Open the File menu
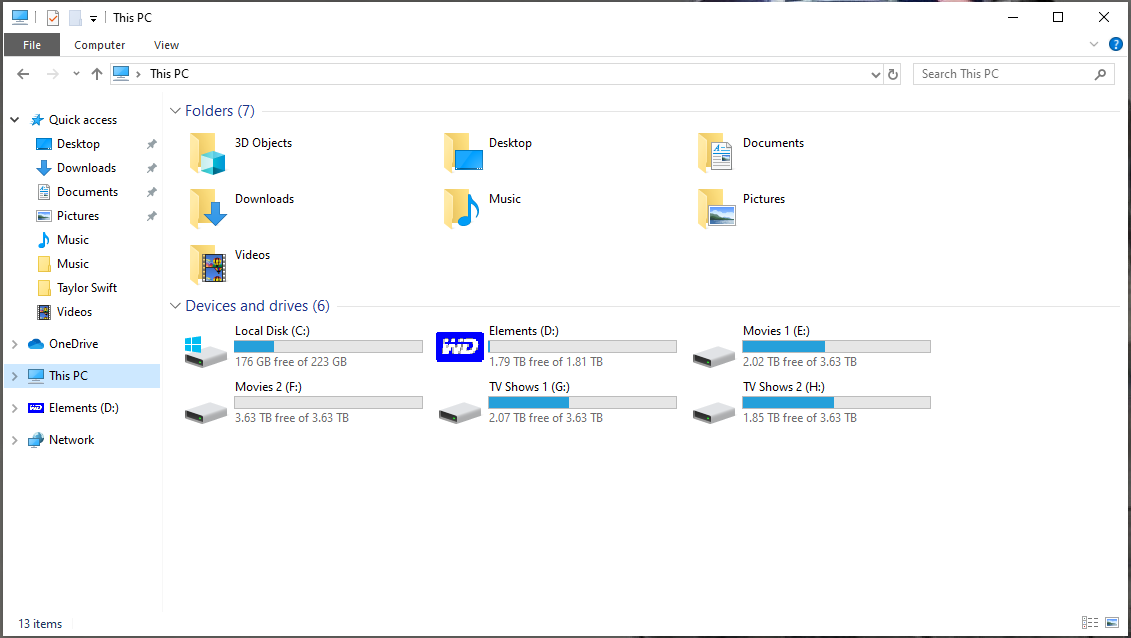Screen dimensions: 1131x638 [32, 45]
